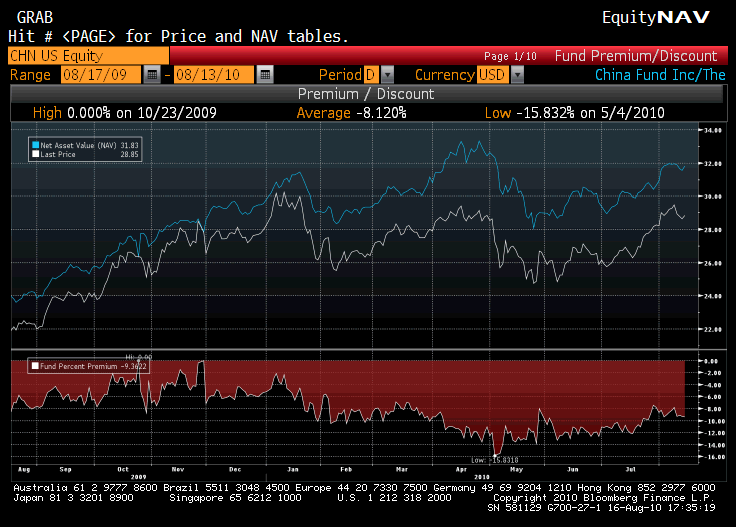Click the Fund Premium/Discount title
736x527 pixels.
point(636,56)
